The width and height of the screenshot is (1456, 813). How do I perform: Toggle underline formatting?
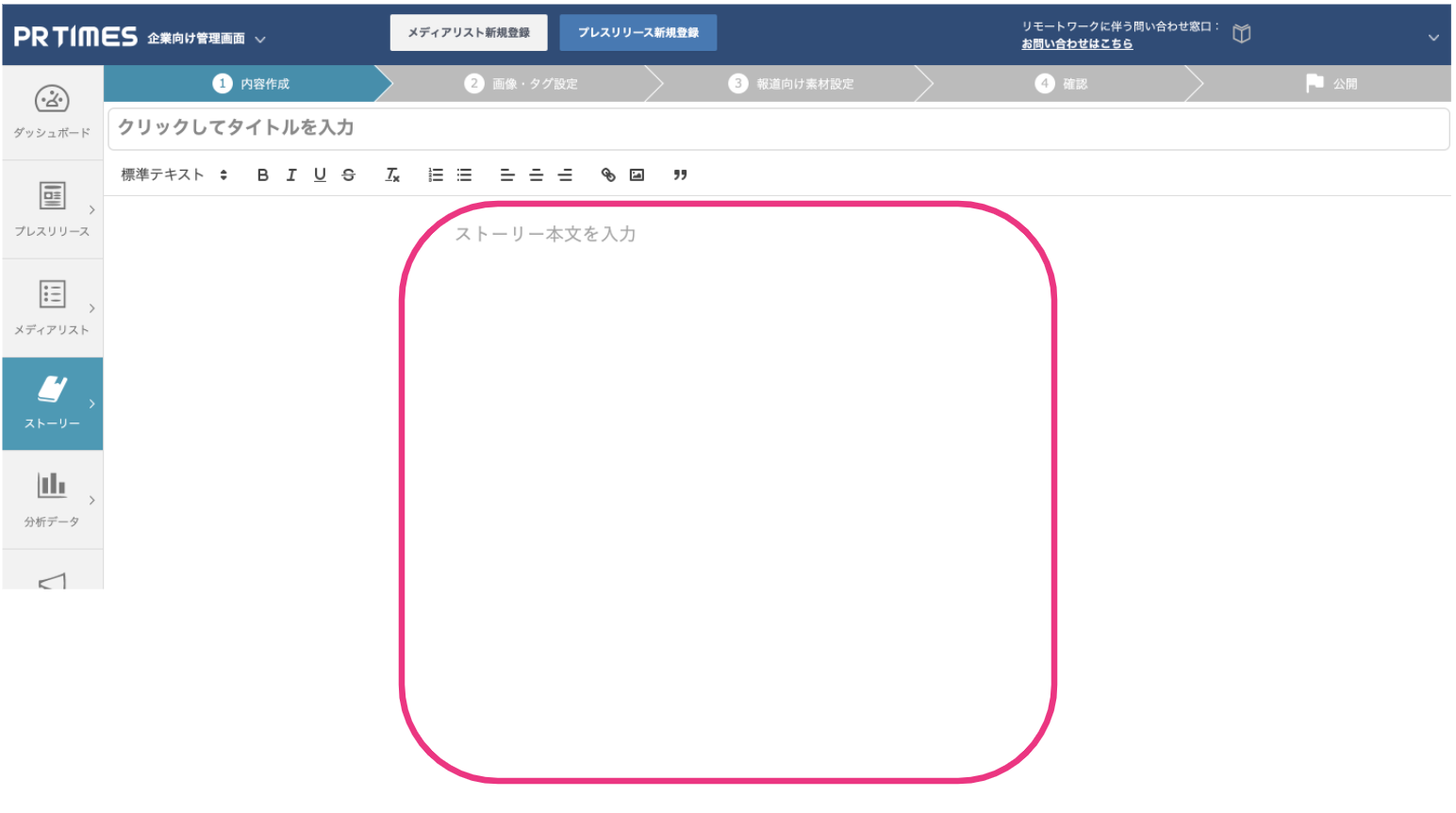(x=320, y=174)
